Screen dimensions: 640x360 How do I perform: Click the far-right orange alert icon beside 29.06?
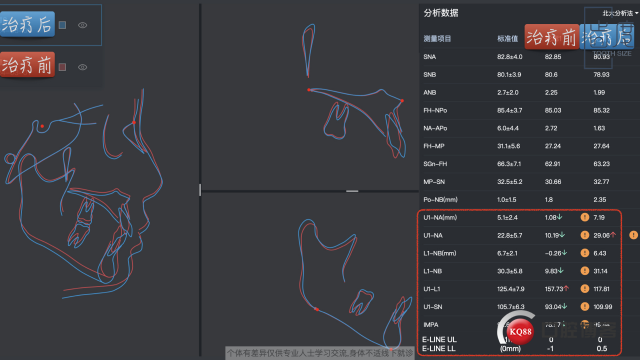click(x=633, y=235)
